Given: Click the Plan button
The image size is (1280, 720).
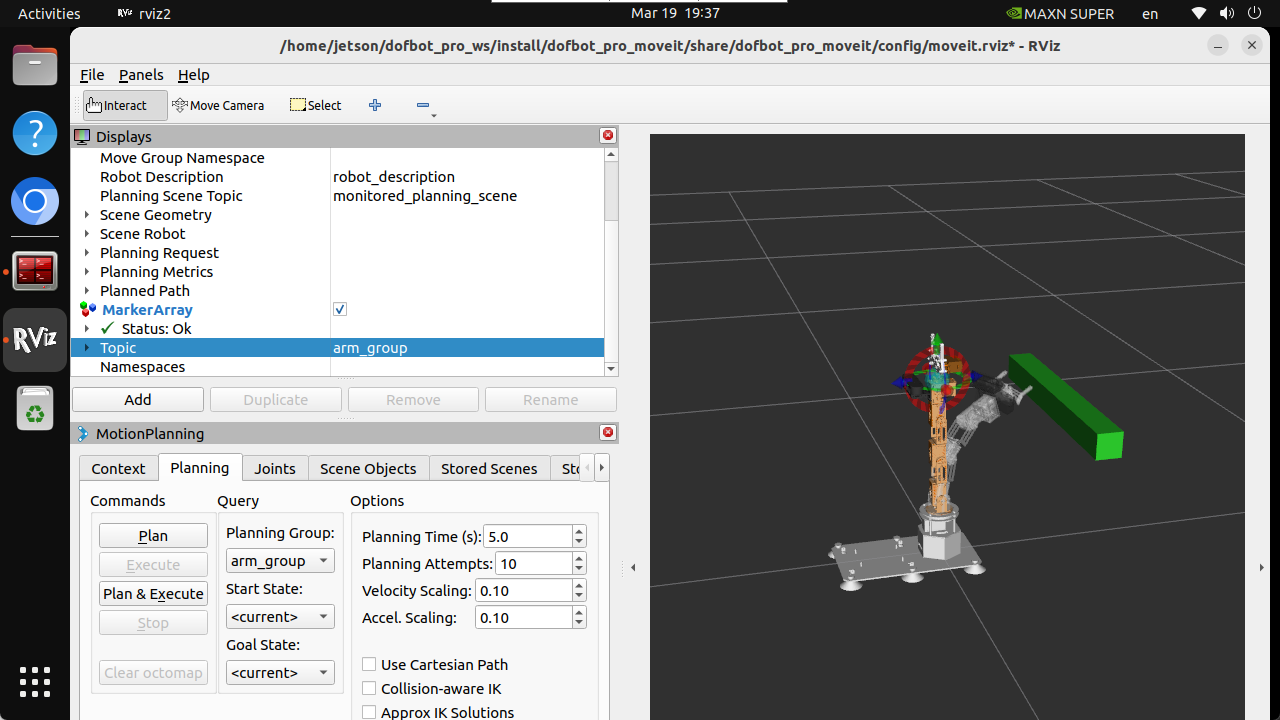Looking at the screenshot, I should (x=153, y=536).
